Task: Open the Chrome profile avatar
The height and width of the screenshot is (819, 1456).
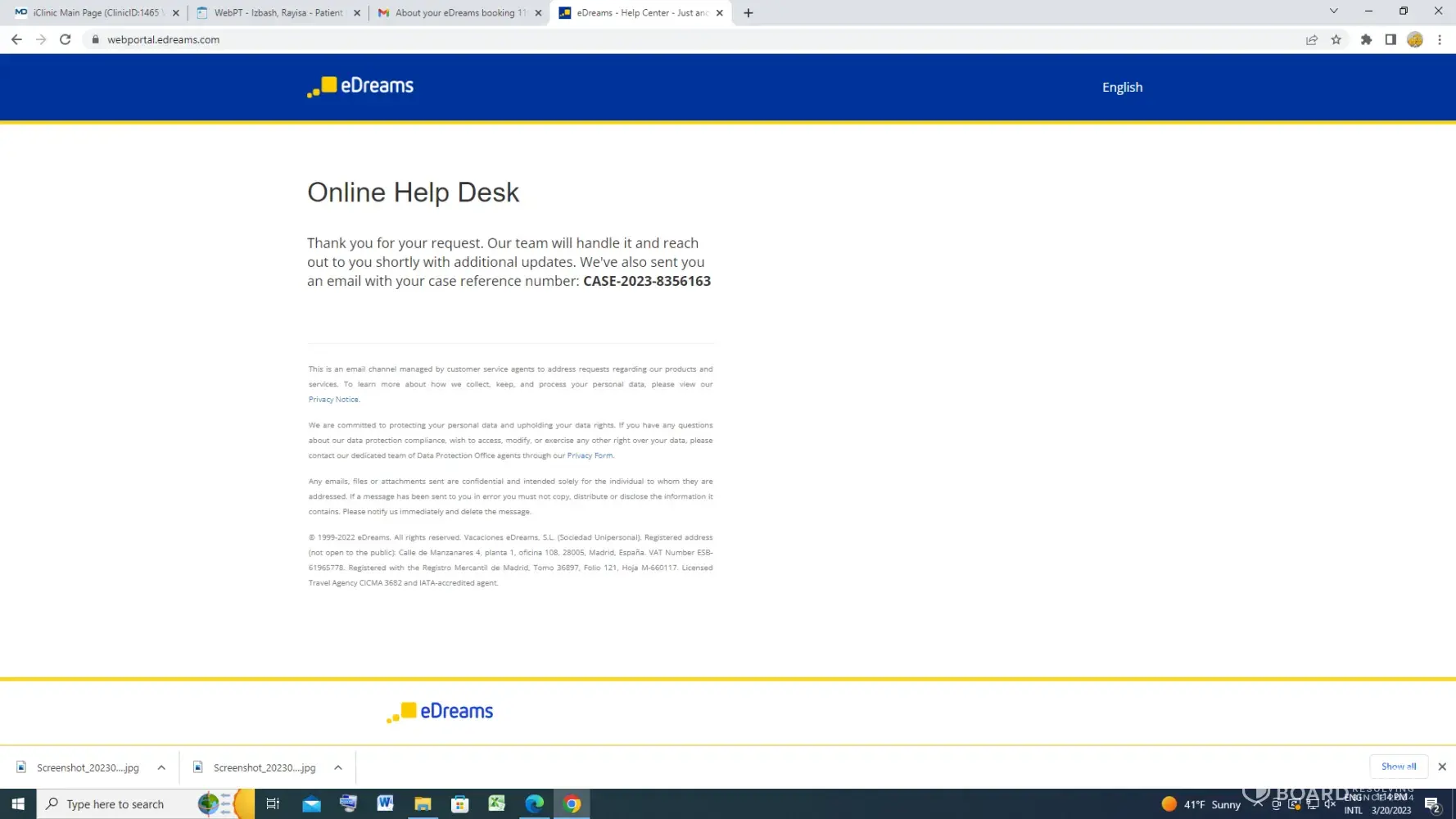Action: (x=1414, y=39)
